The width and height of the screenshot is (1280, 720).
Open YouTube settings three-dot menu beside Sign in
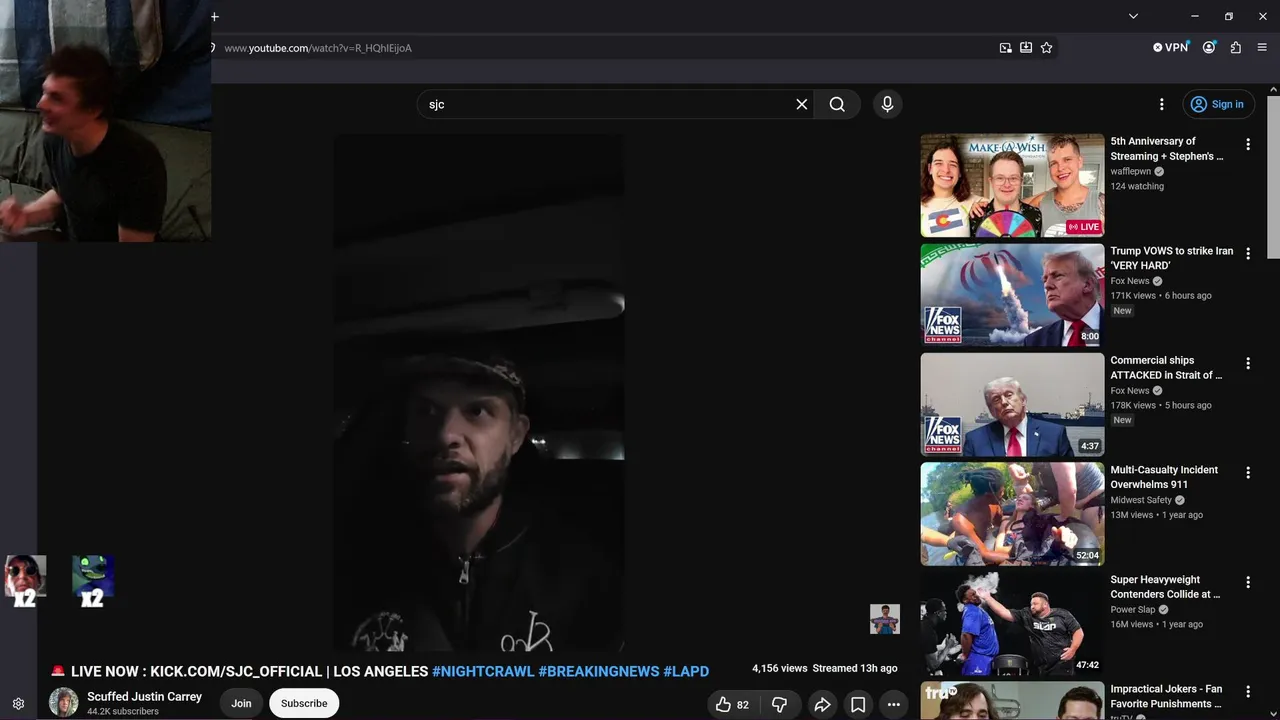pyautogui.click(x=1161, y=104)
